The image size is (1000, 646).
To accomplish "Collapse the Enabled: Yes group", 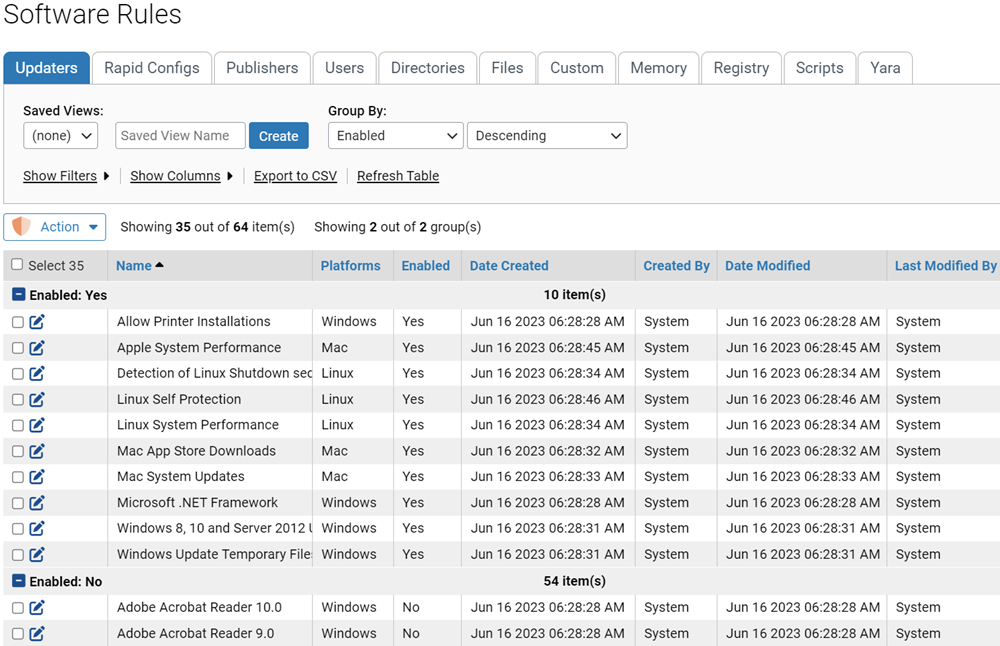I will [x=18, y=295].
